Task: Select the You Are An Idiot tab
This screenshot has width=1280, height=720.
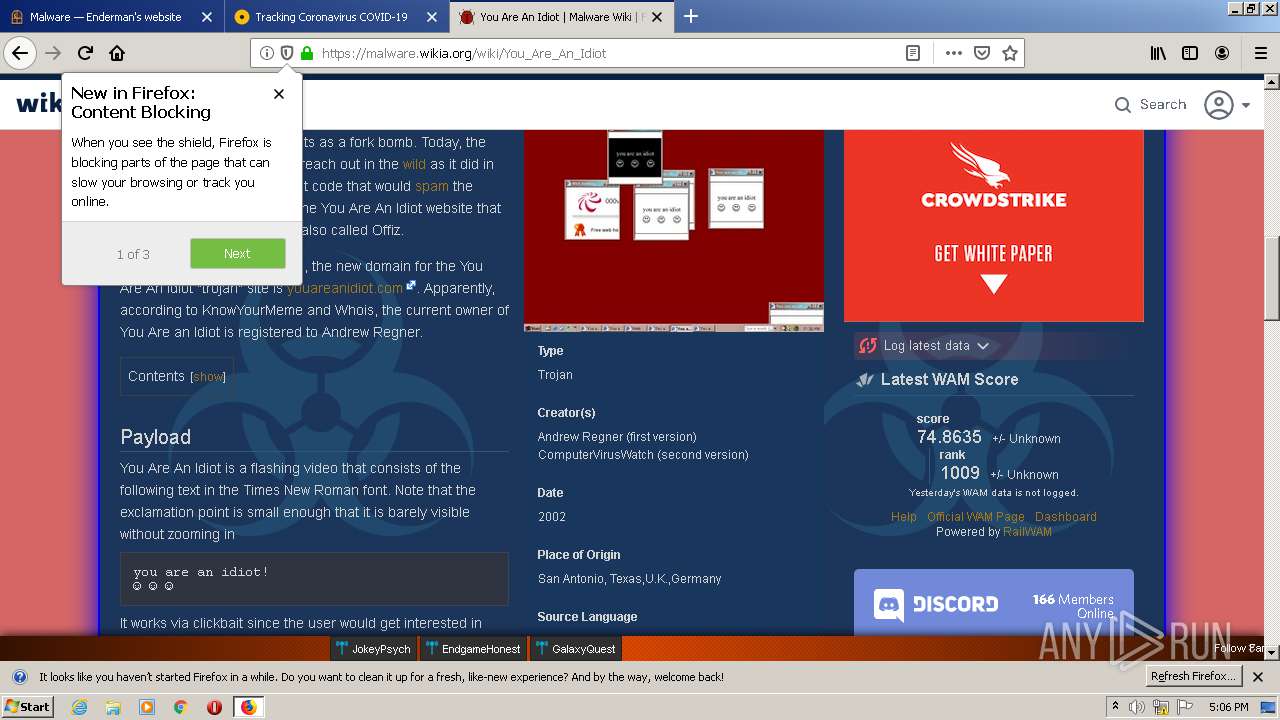Action: coord(560,17)
